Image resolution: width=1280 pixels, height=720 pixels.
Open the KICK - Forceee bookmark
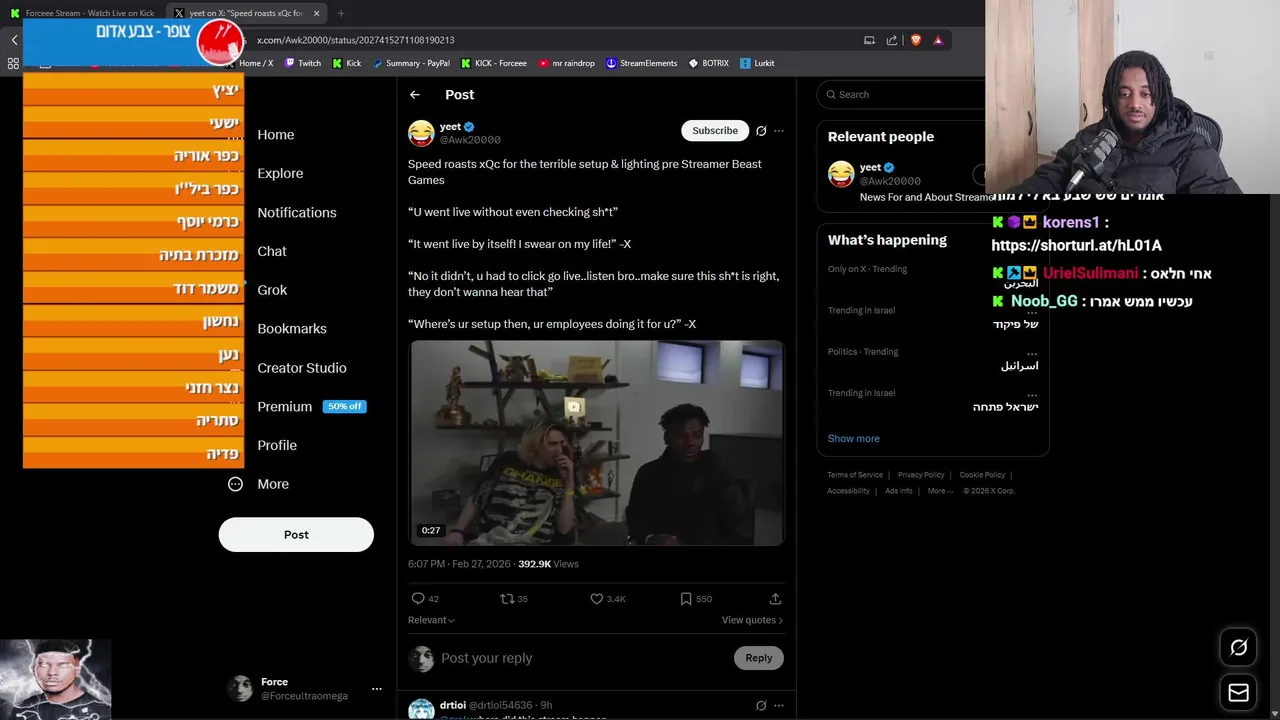pos(493,63)
